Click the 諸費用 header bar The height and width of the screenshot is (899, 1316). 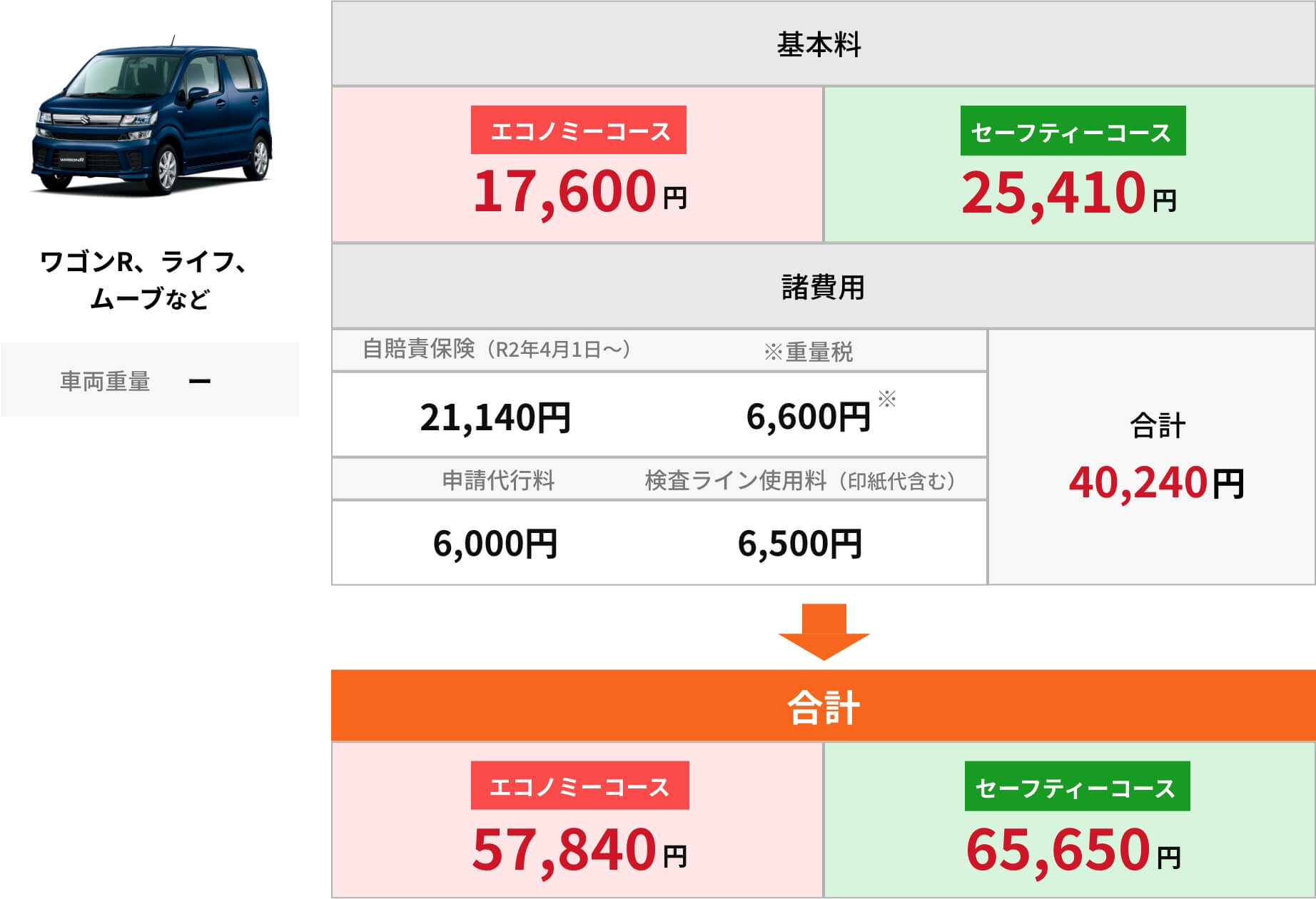click(824, 287)
